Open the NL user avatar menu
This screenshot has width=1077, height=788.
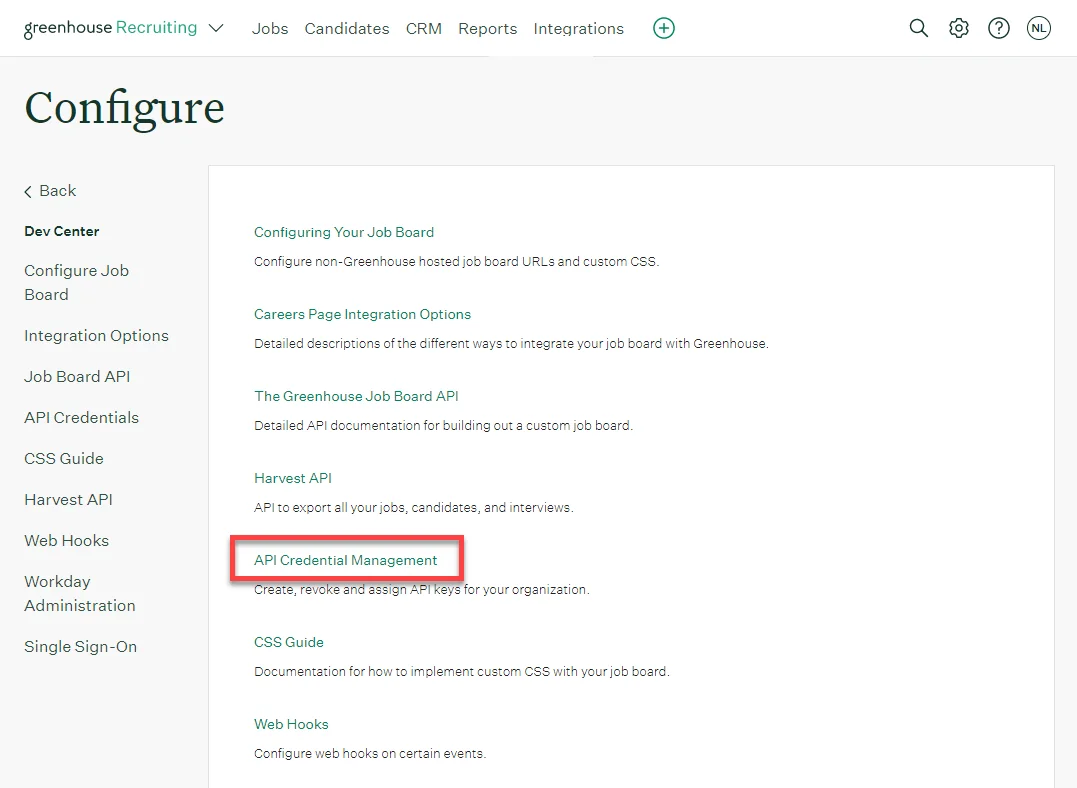point(1039,28)
